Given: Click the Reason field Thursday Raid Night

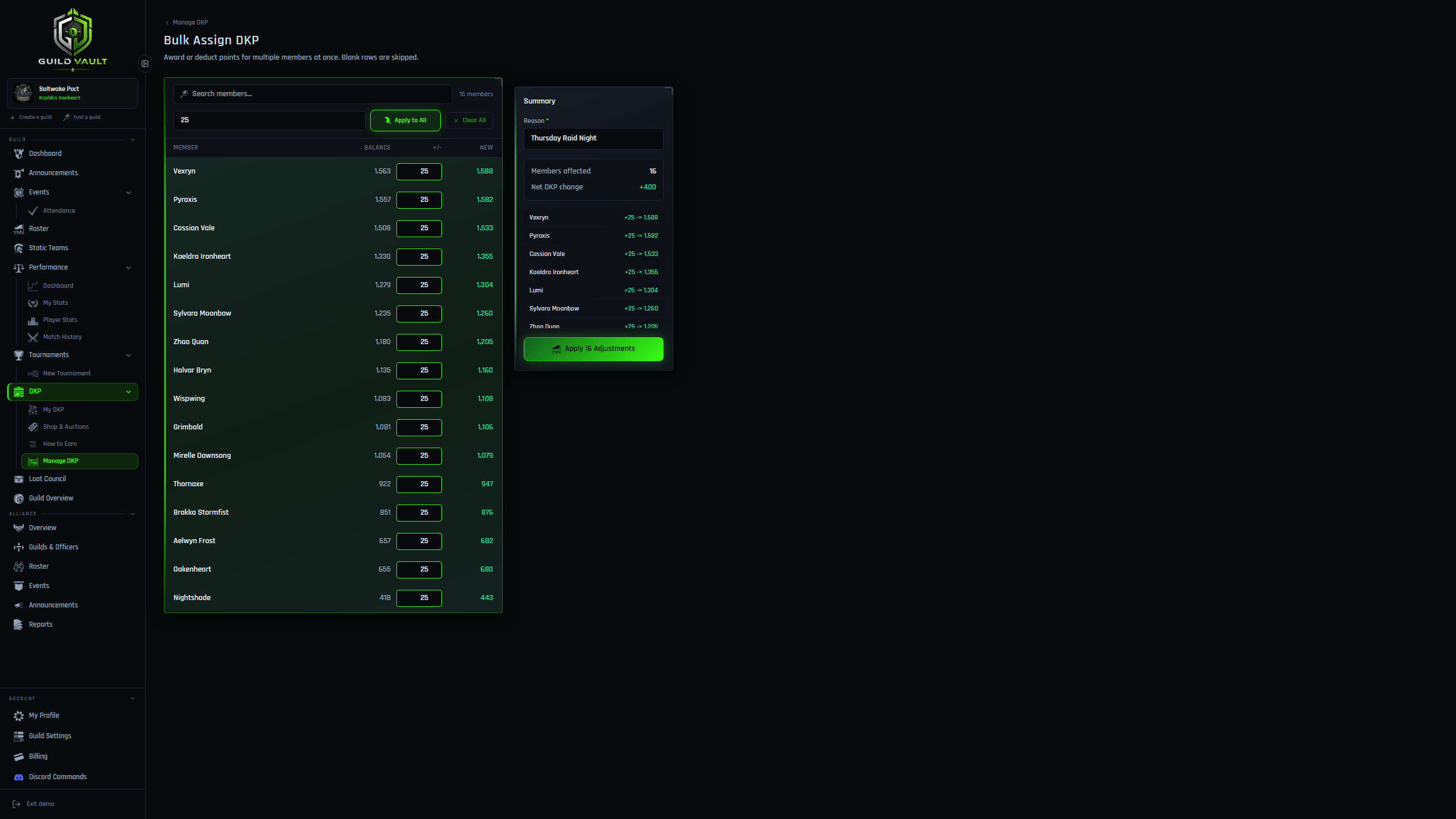Looking at the screenshot, I should click(593, 138).
